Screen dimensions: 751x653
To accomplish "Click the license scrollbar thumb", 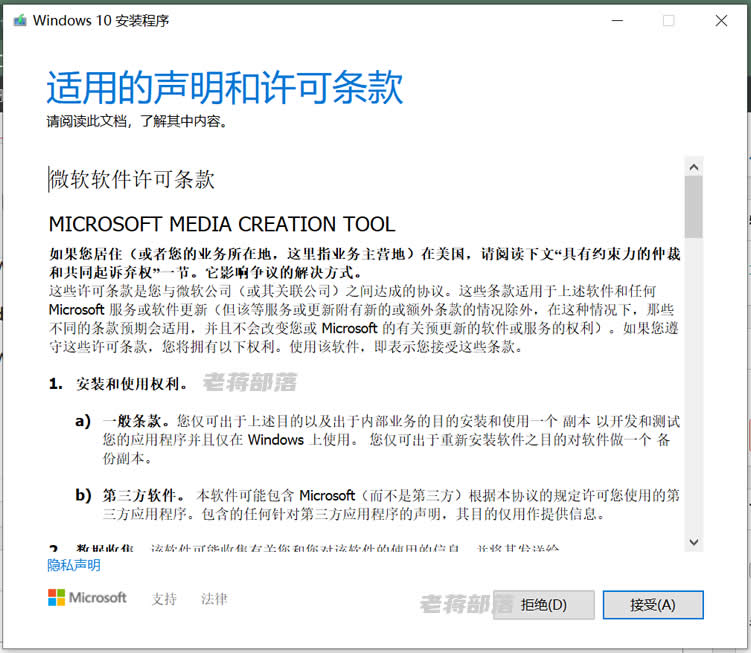I will [x=694, y=207].
